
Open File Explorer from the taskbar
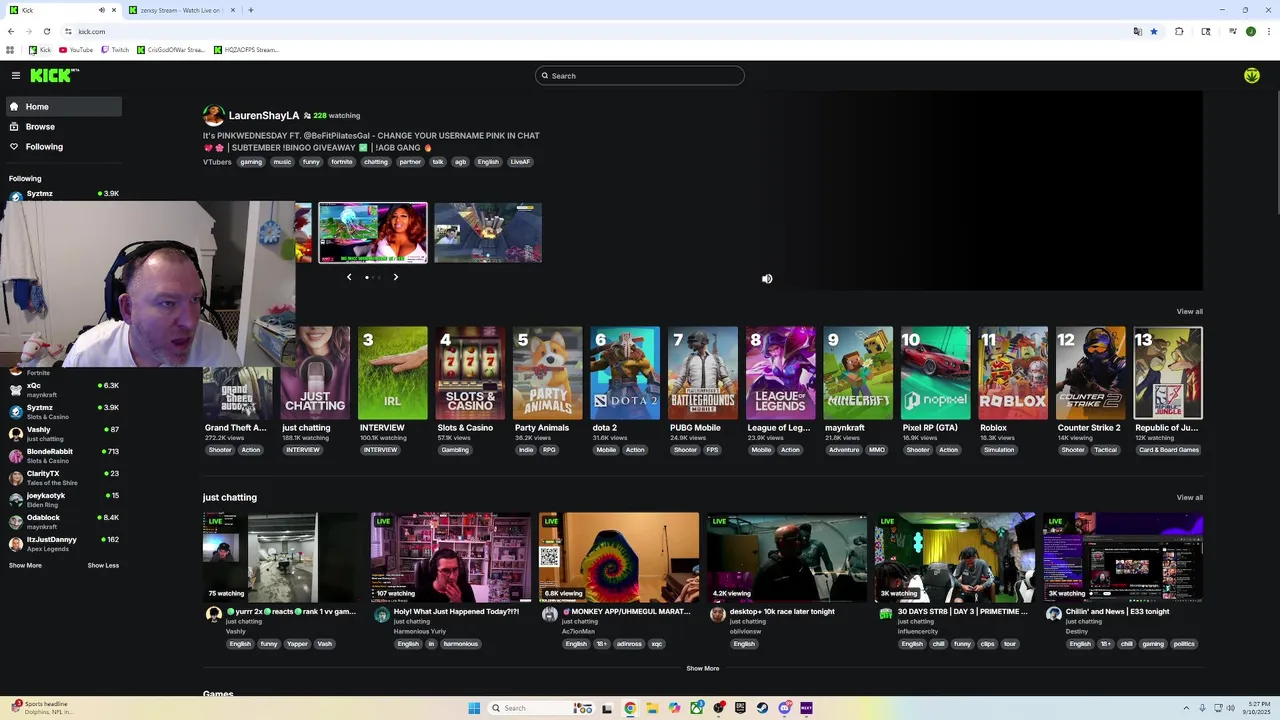pyautogui.click(x=652, y=708)
